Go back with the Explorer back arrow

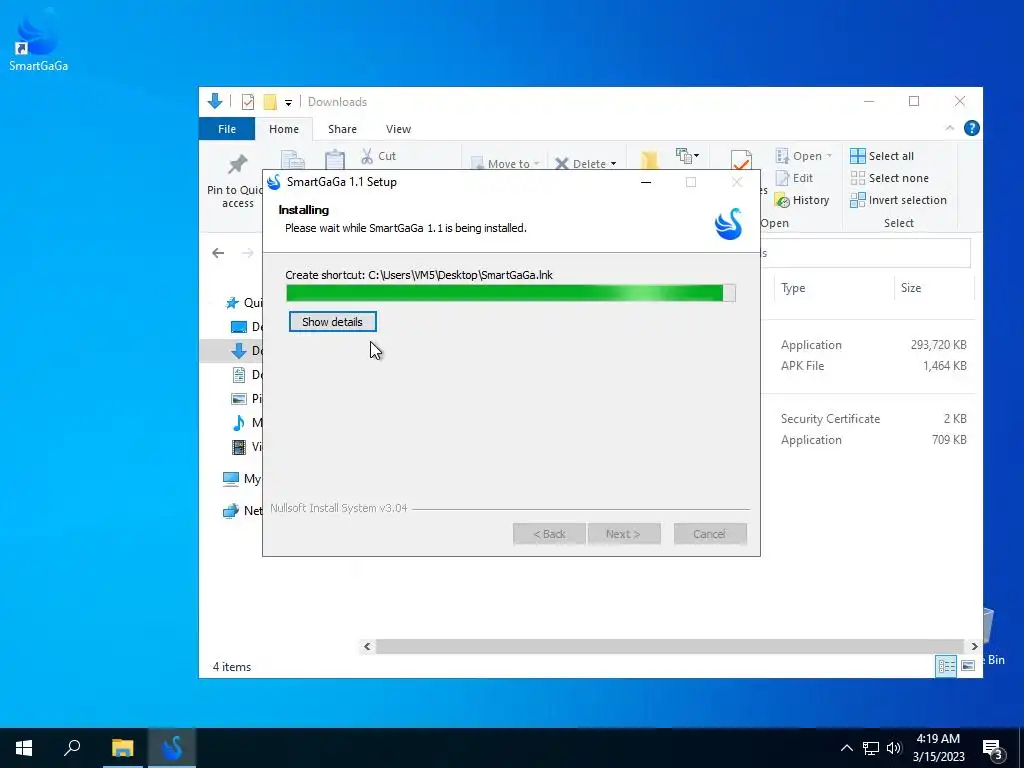(x=218, y=253)
